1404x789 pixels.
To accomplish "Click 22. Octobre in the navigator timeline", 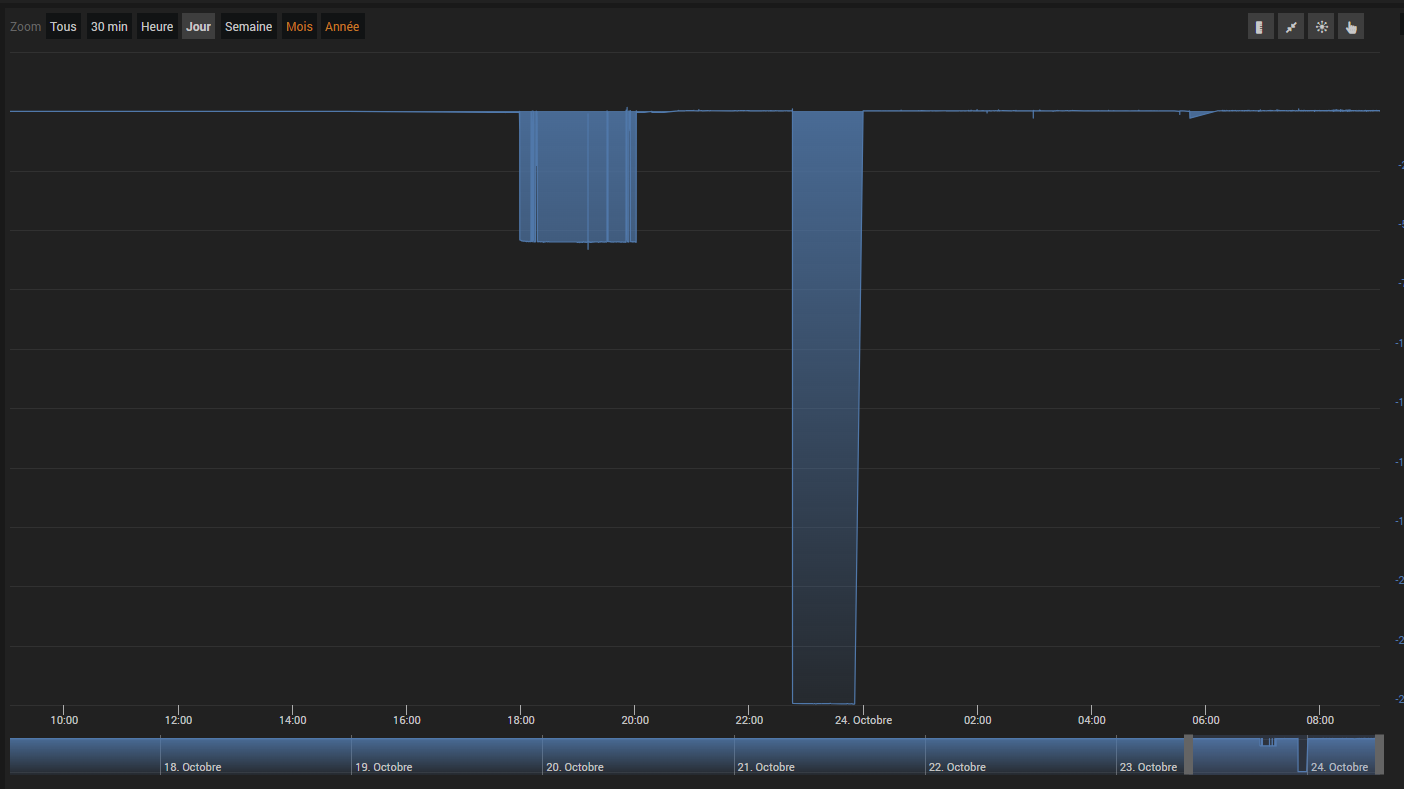I will click(x=957, y=767).
